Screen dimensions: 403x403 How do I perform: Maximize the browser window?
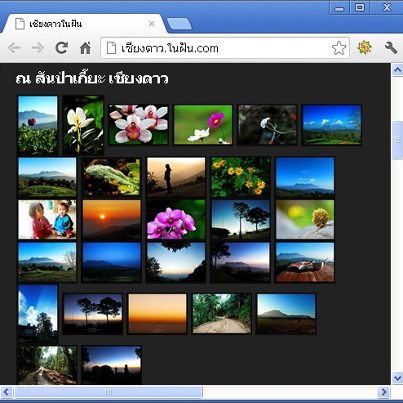pos(360,7)
